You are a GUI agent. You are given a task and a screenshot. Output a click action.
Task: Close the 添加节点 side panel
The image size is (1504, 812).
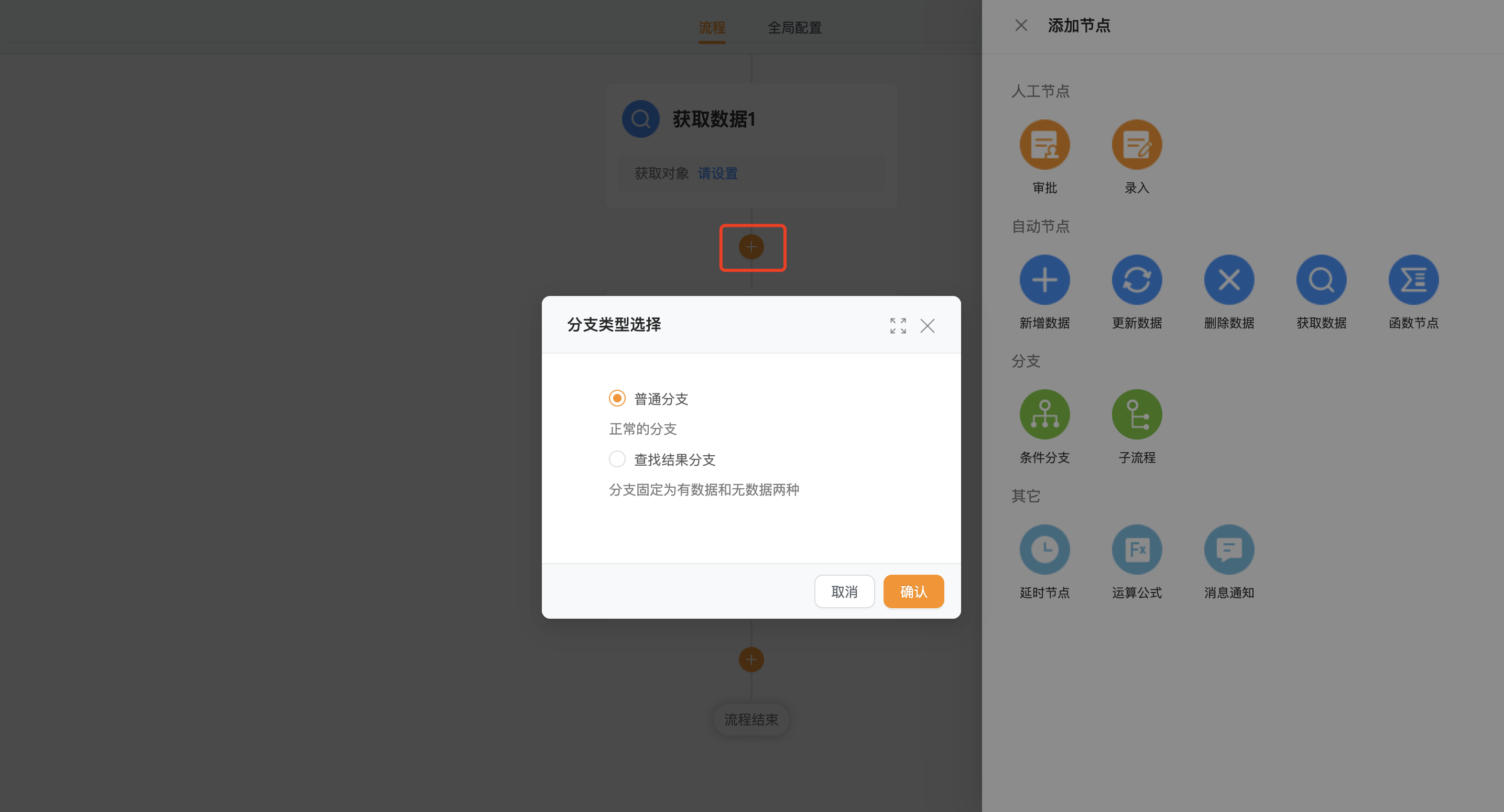coord(1021,25)
